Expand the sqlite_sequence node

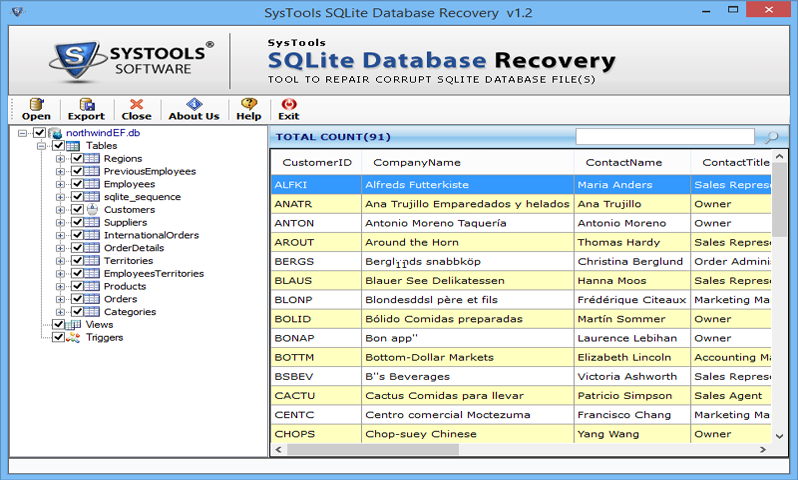coord(60,197)
